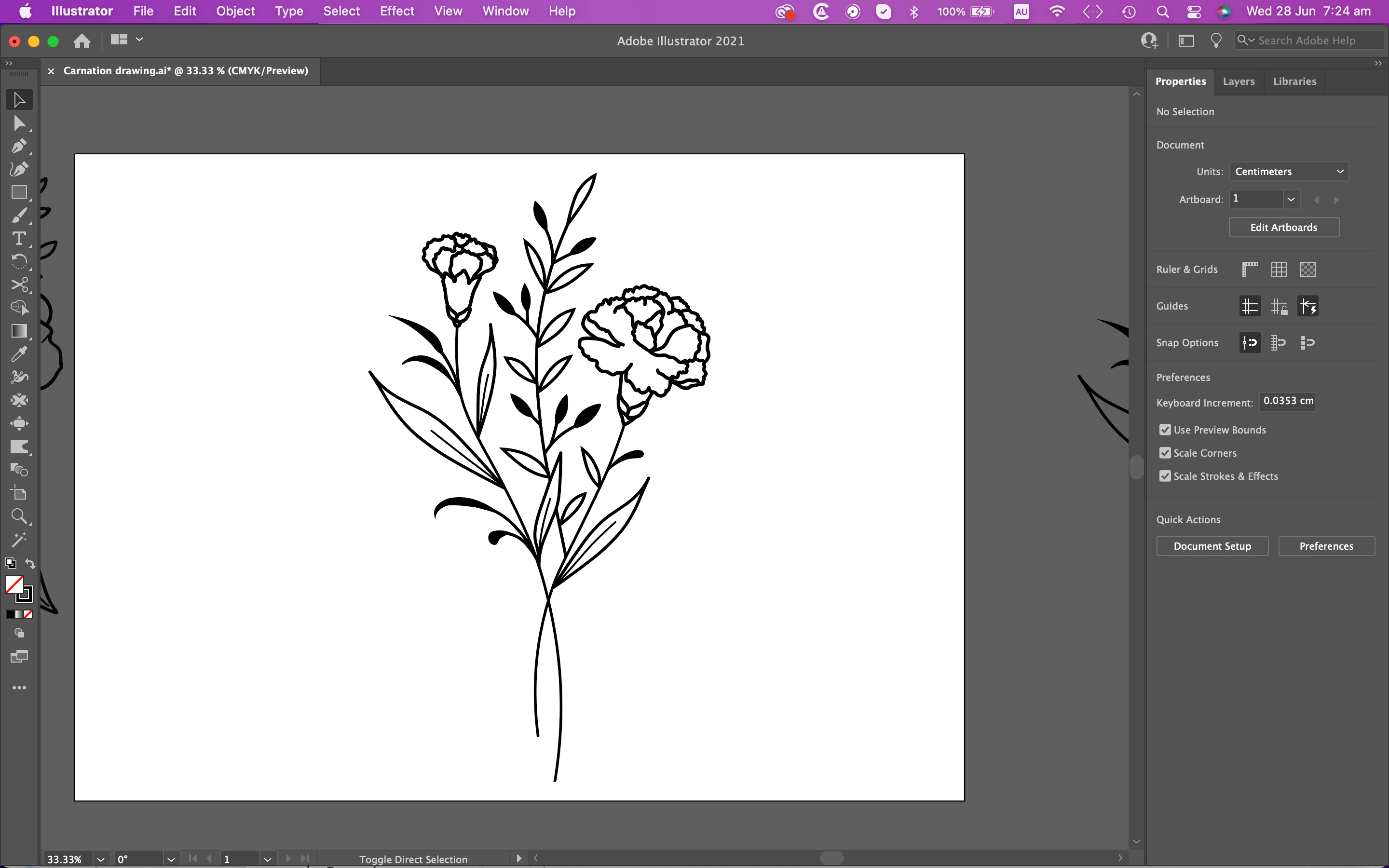This screenshot has width=1389, height=868.
Task: Open Document Setup
Action: (1212, 546)
